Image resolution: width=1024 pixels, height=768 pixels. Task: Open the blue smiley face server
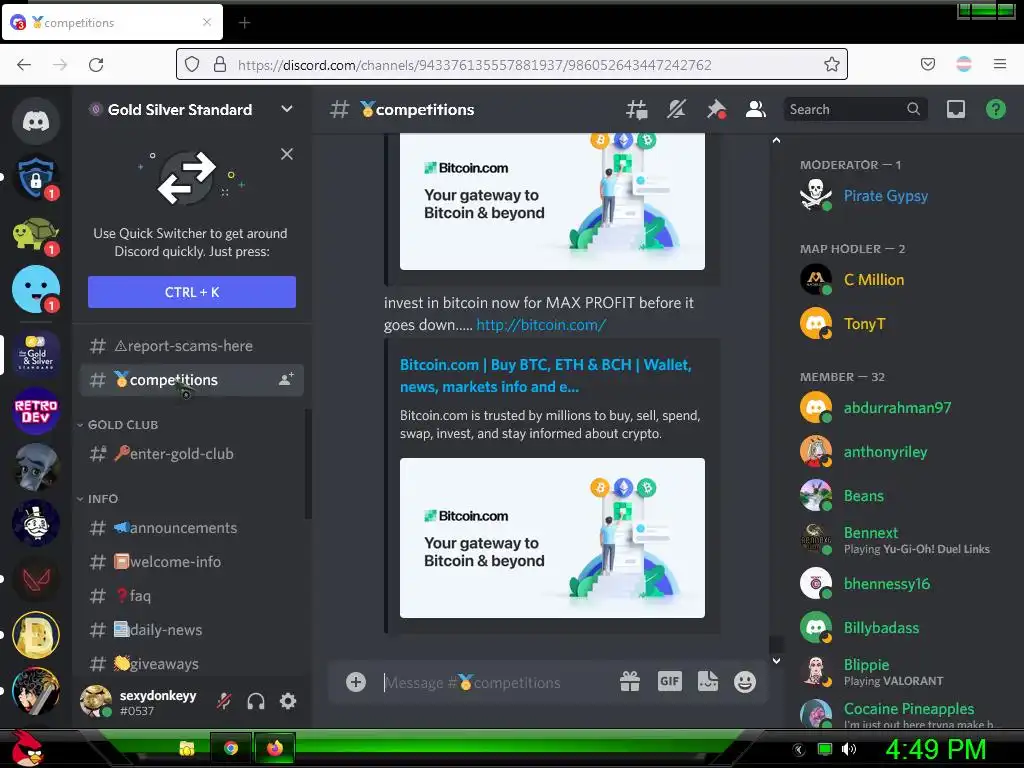(36, 289)
